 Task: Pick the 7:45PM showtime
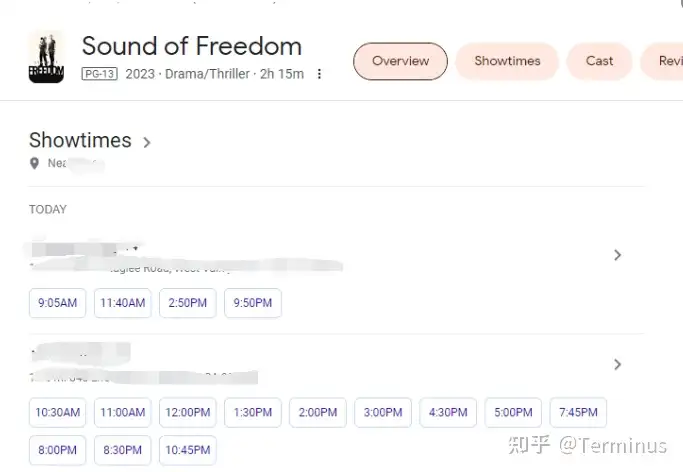pos(578,412)
